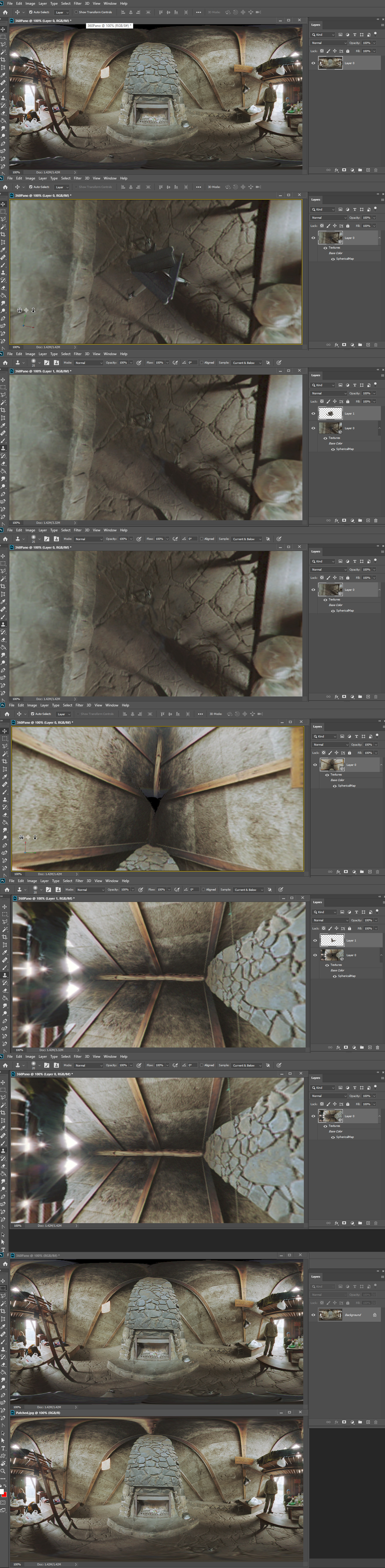The image size is (385, 1568).
Task: Open the Flow dropdown in the first clone-stamp options bar
Action: point(167,363)
